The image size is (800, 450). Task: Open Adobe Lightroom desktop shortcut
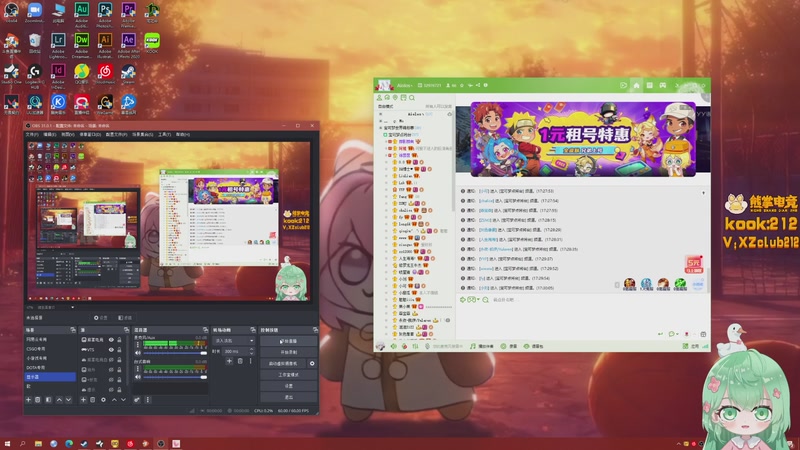58,45
